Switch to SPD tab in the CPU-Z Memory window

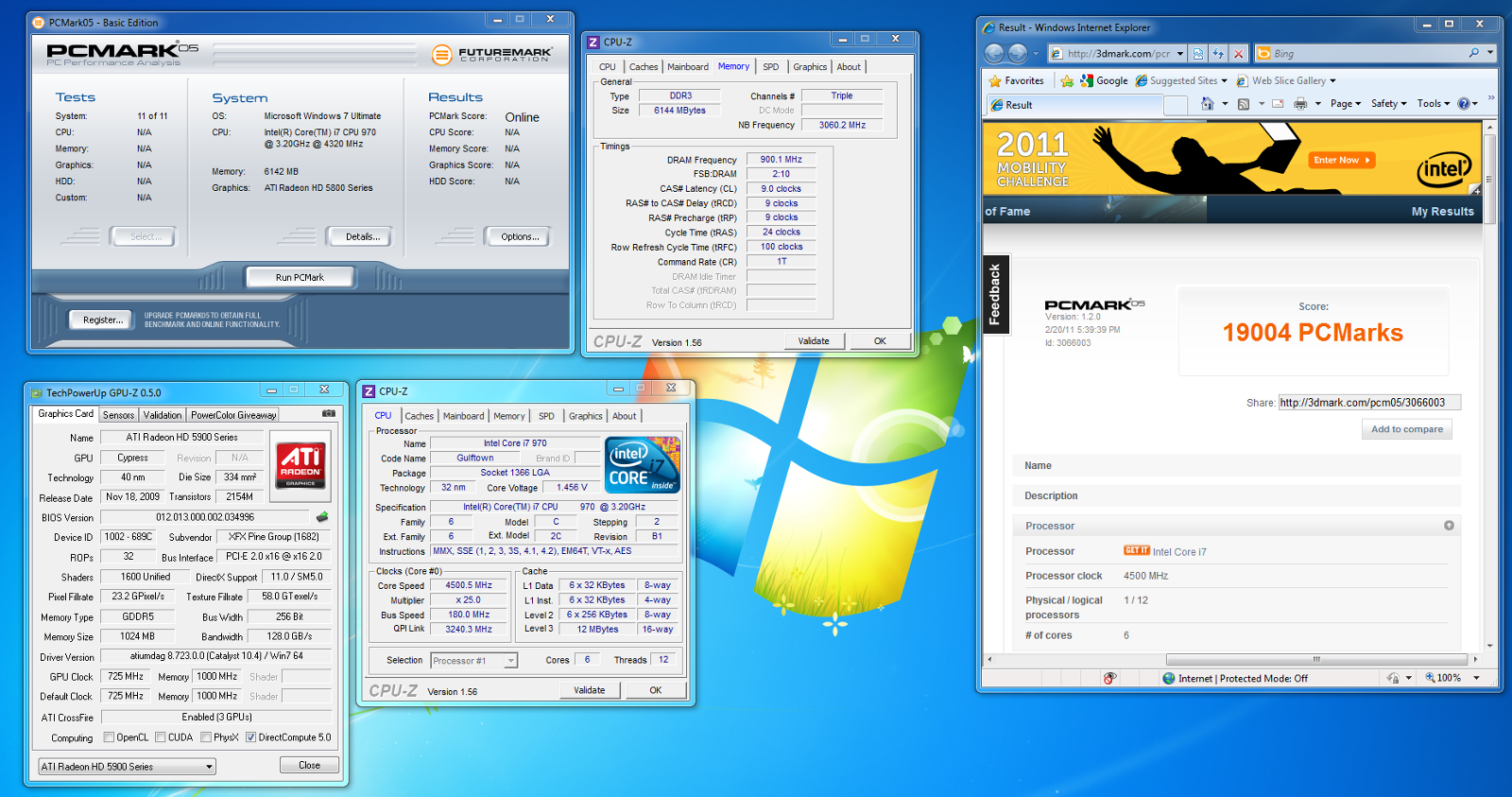[771, 67]
